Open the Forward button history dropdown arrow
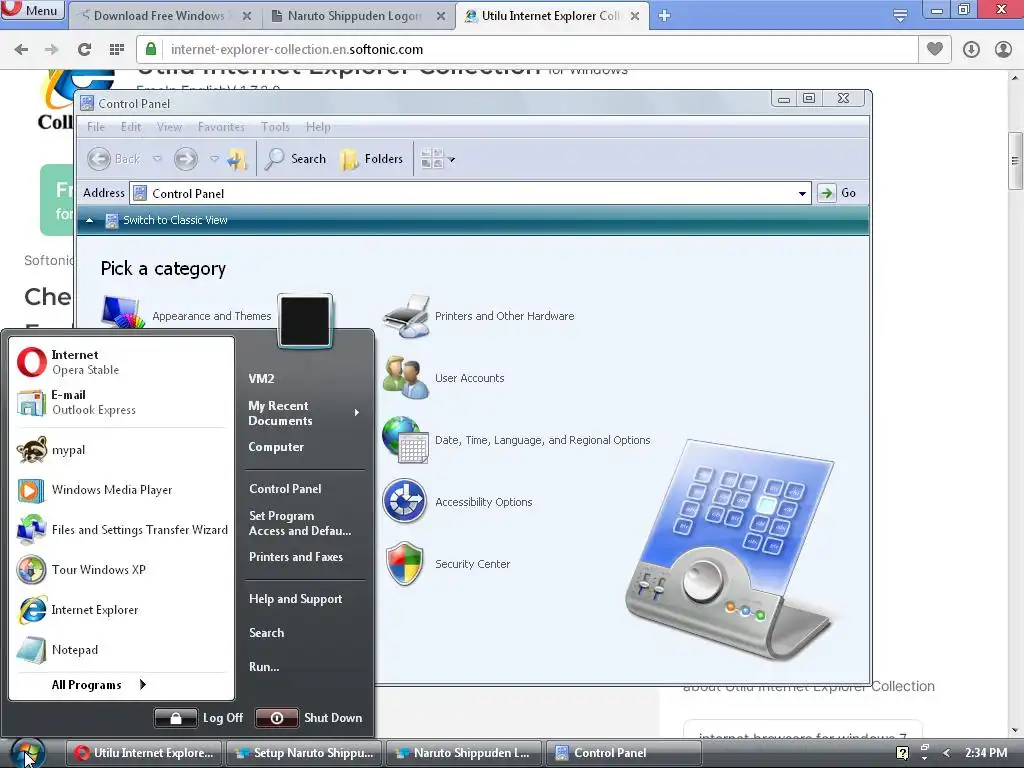 [x=214, y=159]
